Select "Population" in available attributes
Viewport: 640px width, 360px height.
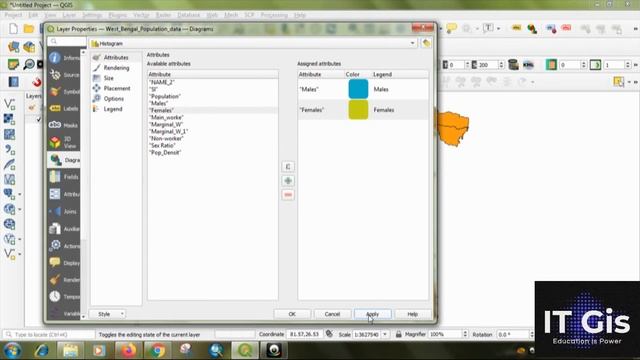[x=213, y=96]
